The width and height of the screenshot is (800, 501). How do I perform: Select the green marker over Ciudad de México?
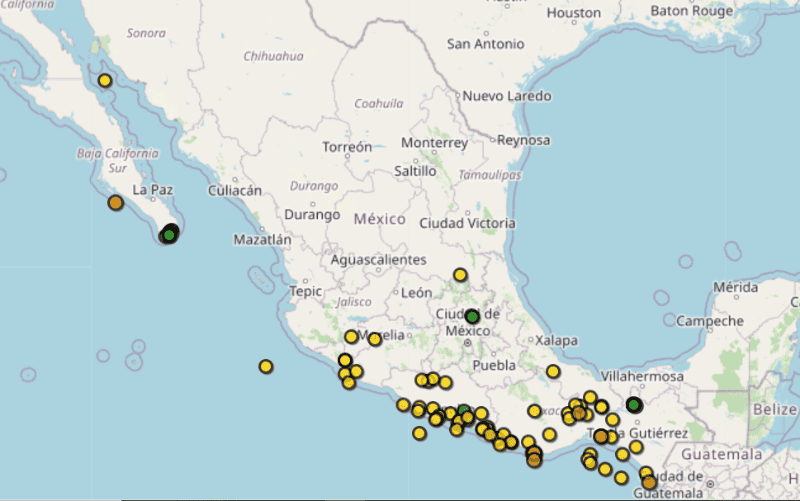click(x=472, y=317)
